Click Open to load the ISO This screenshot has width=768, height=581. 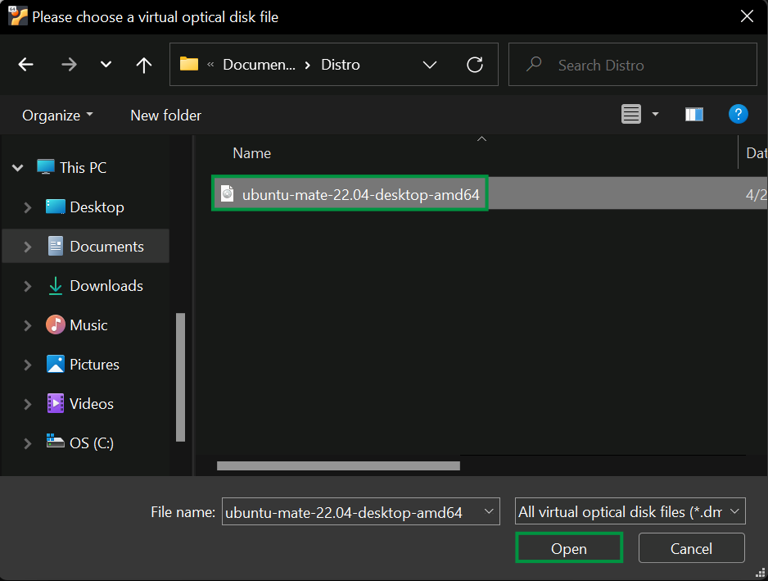pos(569,548)
